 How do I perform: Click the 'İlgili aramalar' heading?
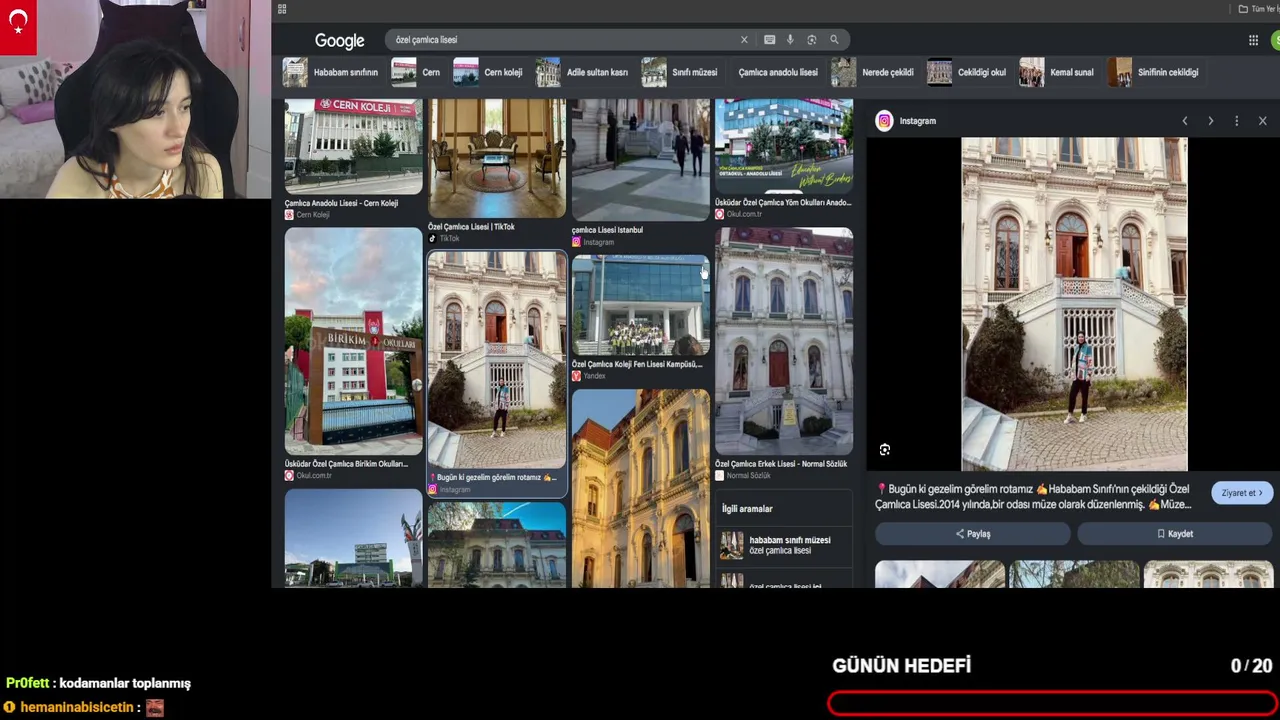pyautogui.click(x=747, y=509)
